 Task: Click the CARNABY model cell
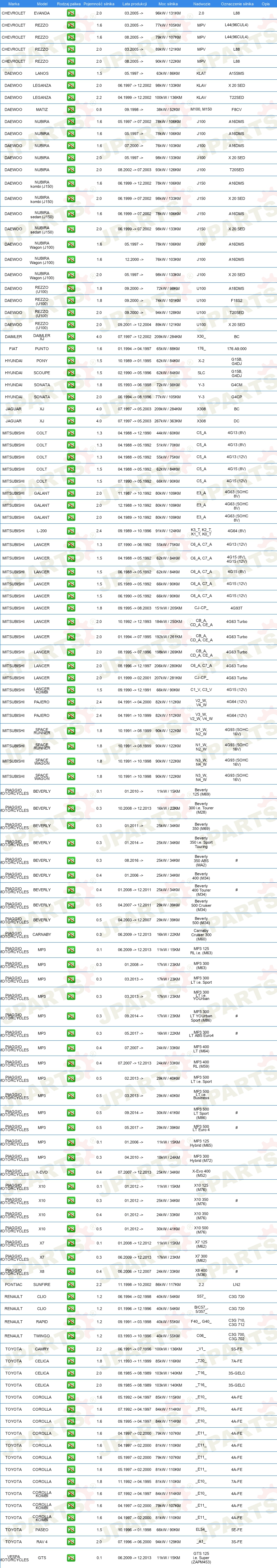click(42, 934)
